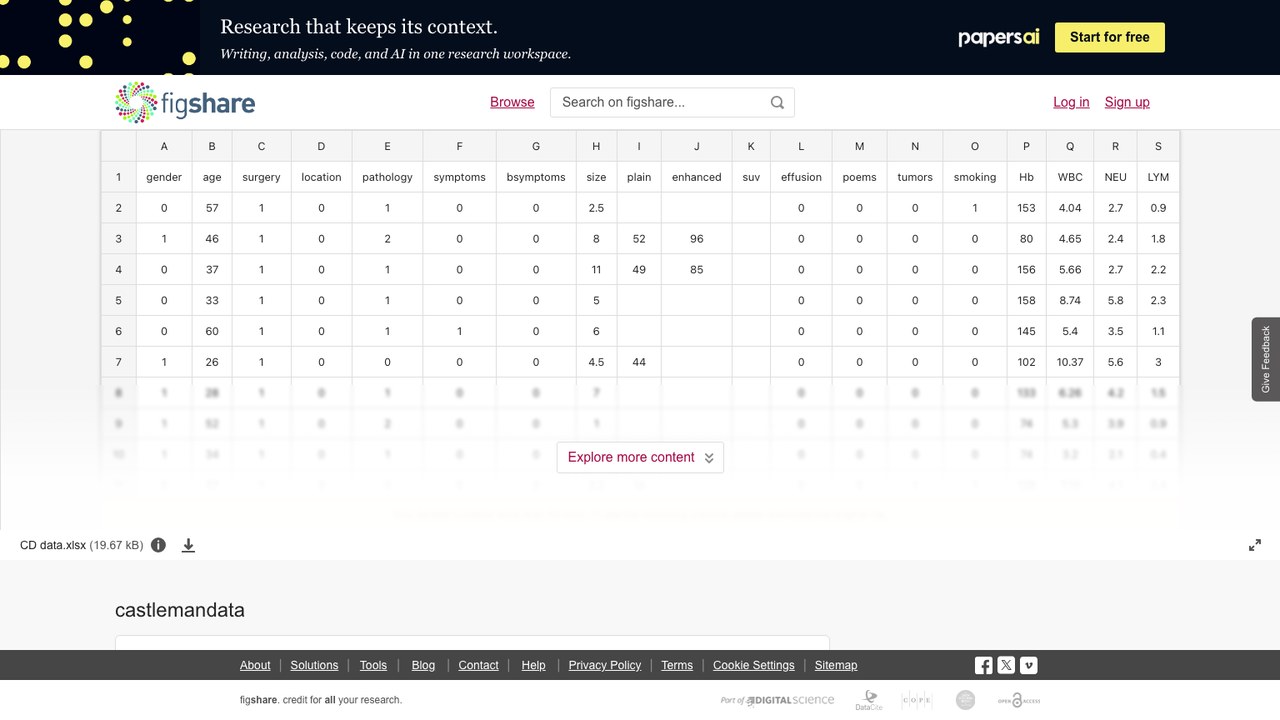Open the Blog footer link
This screenshot has width=1280, height=720.
(424, 665)
